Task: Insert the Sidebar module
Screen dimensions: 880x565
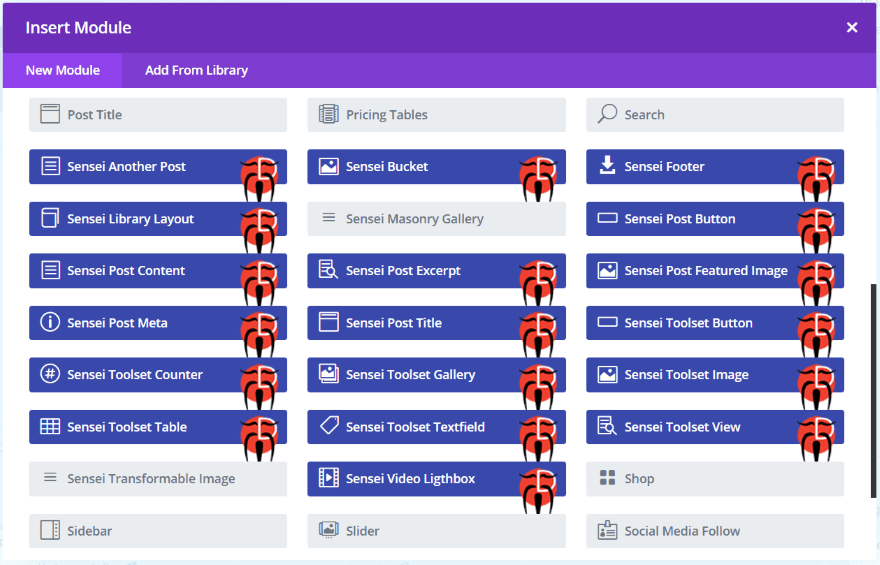Action: (158, 531)
